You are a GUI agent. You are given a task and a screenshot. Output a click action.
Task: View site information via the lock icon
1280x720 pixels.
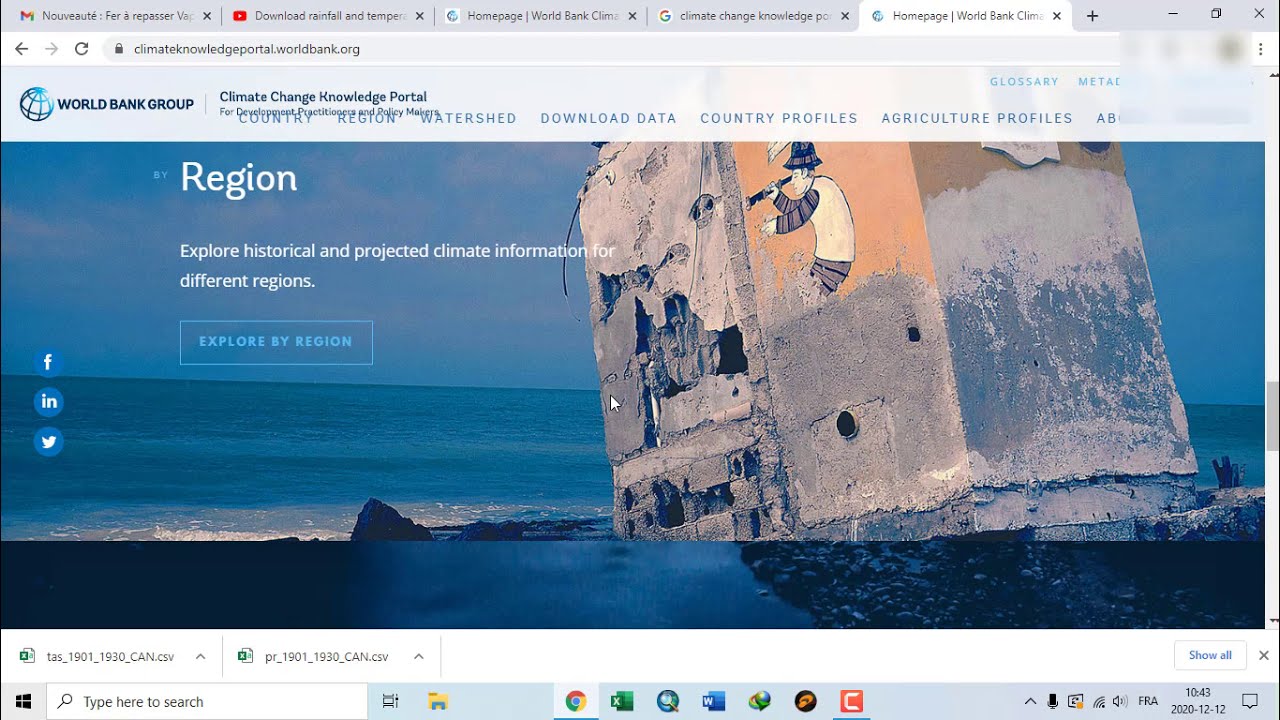(x=119, y=49)
